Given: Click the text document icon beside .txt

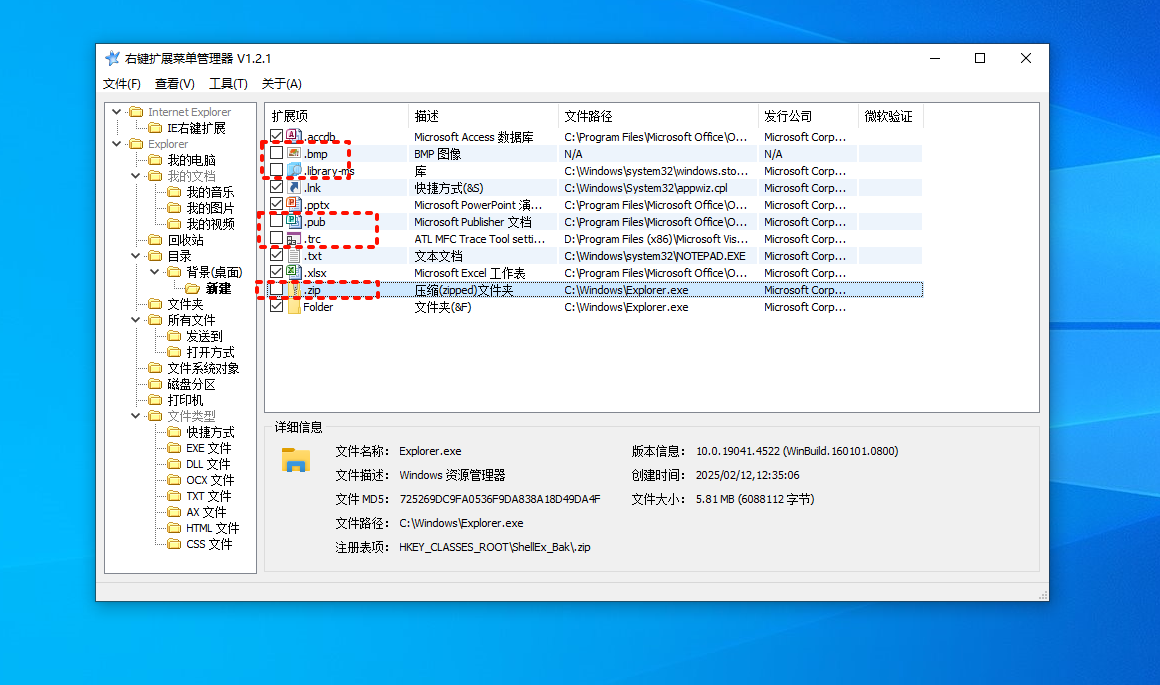Looking at the screenshot, I should pos(291,255).
